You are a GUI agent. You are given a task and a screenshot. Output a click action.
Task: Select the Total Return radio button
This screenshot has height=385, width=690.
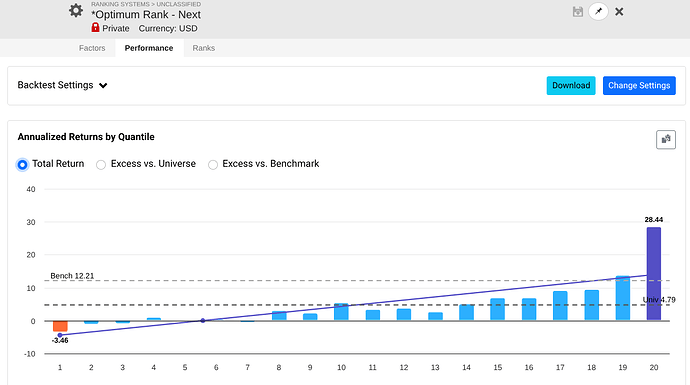pos(22,165)
